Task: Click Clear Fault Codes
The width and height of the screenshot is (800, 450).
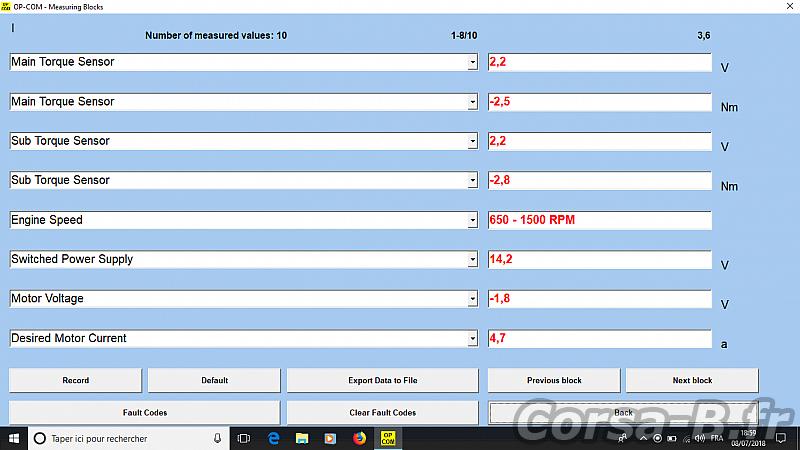Action: tap(383, 412)
